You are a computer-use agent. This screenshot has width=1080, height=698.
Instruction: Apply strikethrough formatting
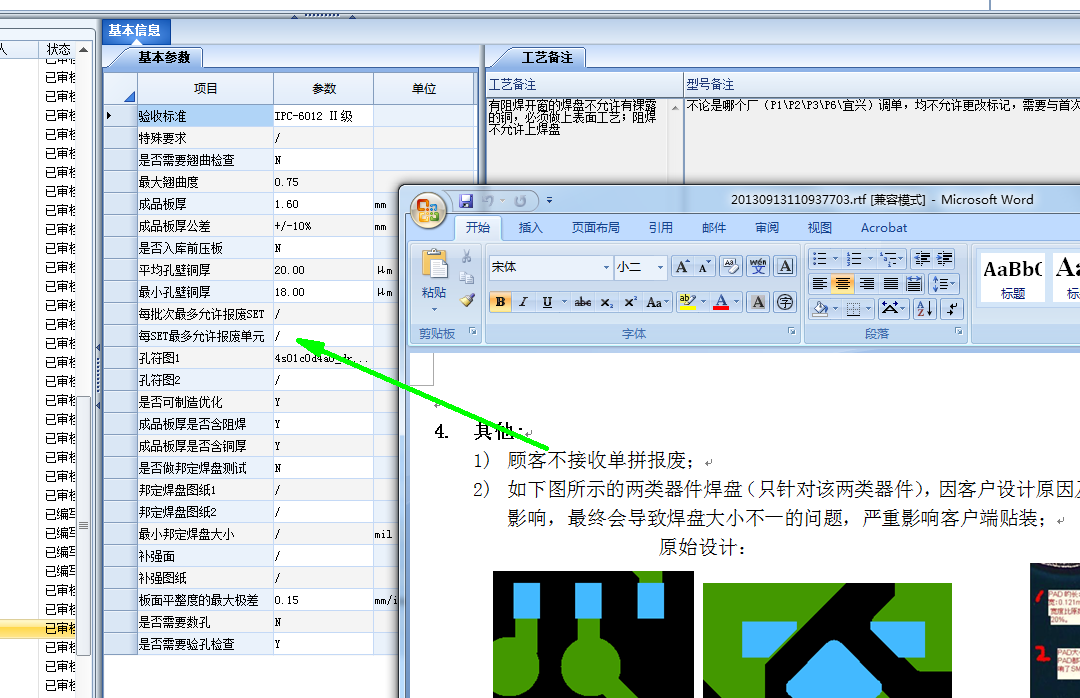click(583, 302)
